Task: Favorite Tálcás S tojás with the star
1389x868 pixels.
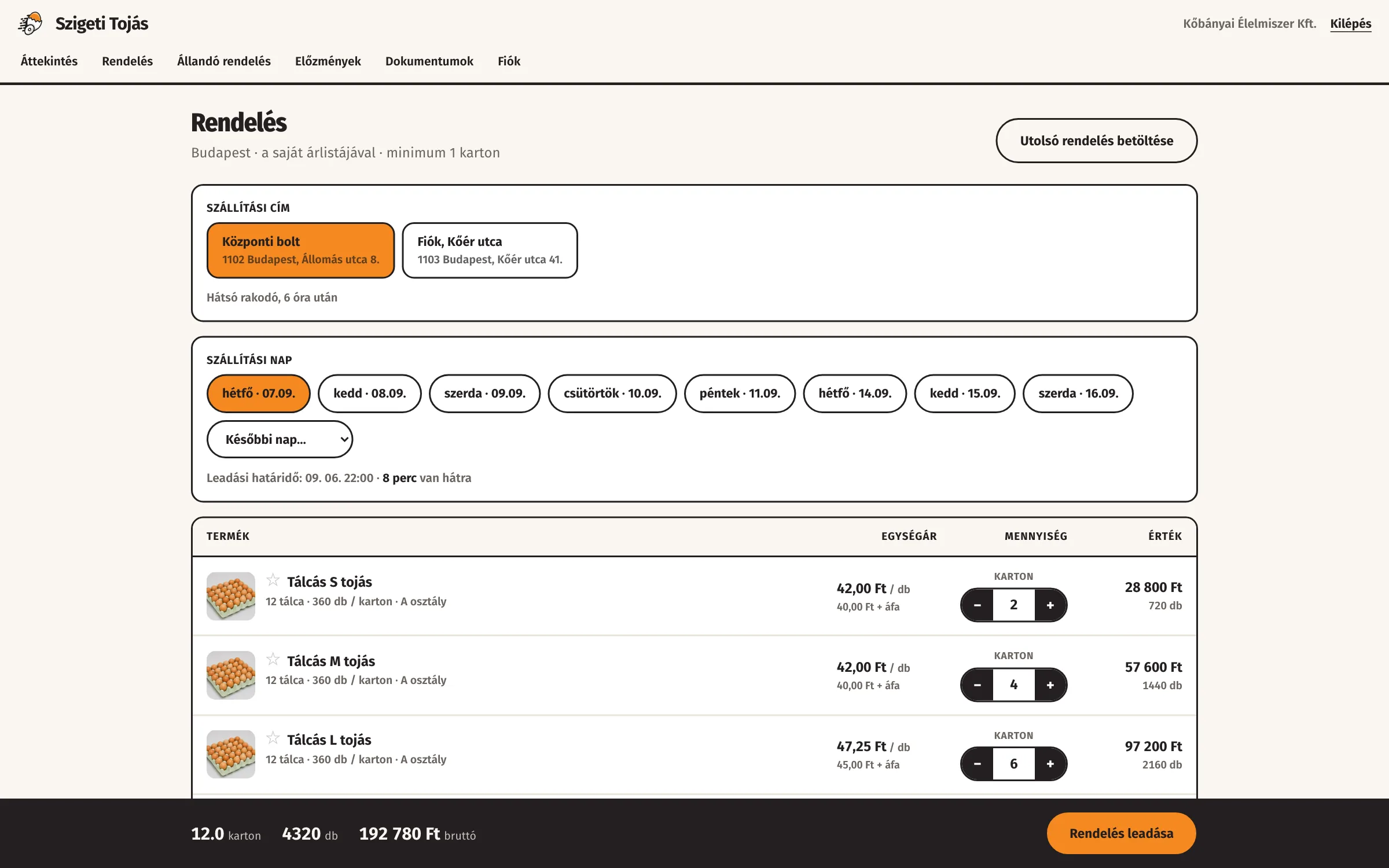Action: click(x=273, y=580)
